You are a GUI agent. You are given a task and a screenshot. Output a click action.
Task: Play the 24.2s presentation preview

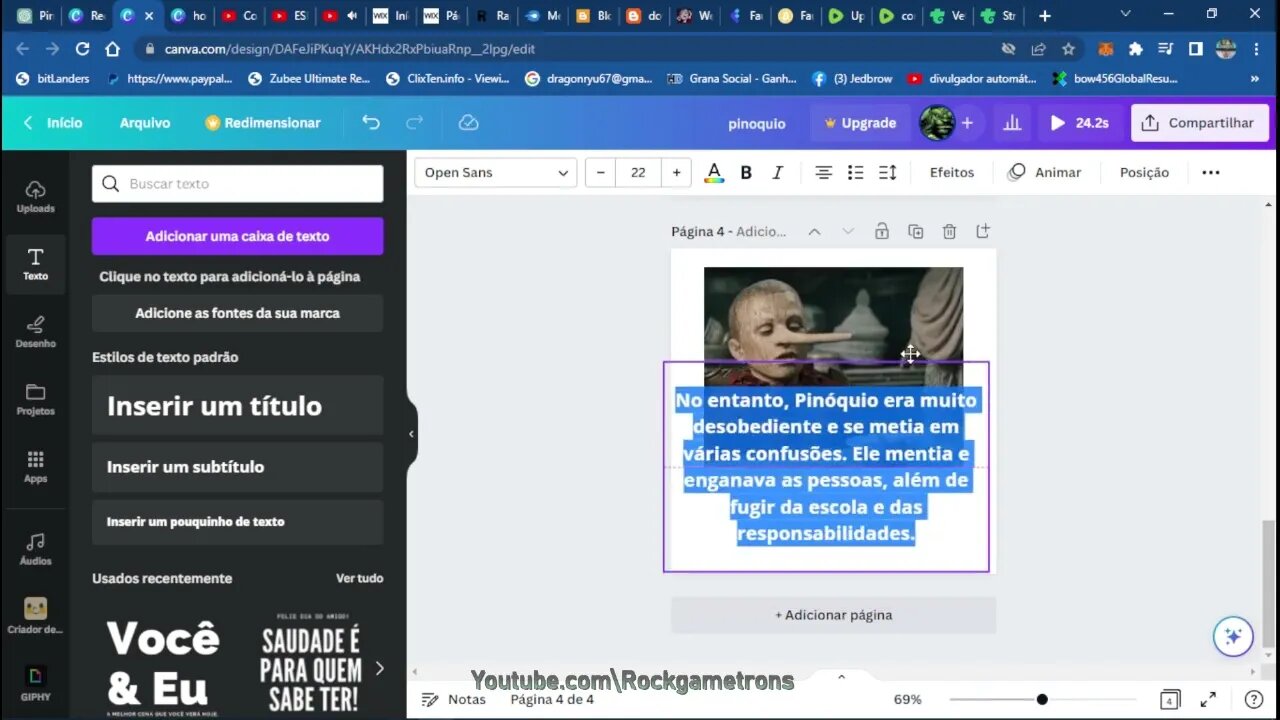tap(1080, 123)
